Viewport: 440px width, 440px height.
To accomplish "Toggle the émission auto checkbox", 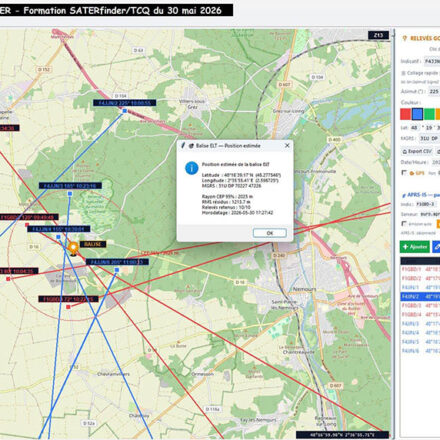I will pyautogui.click(x=404, y=224).
